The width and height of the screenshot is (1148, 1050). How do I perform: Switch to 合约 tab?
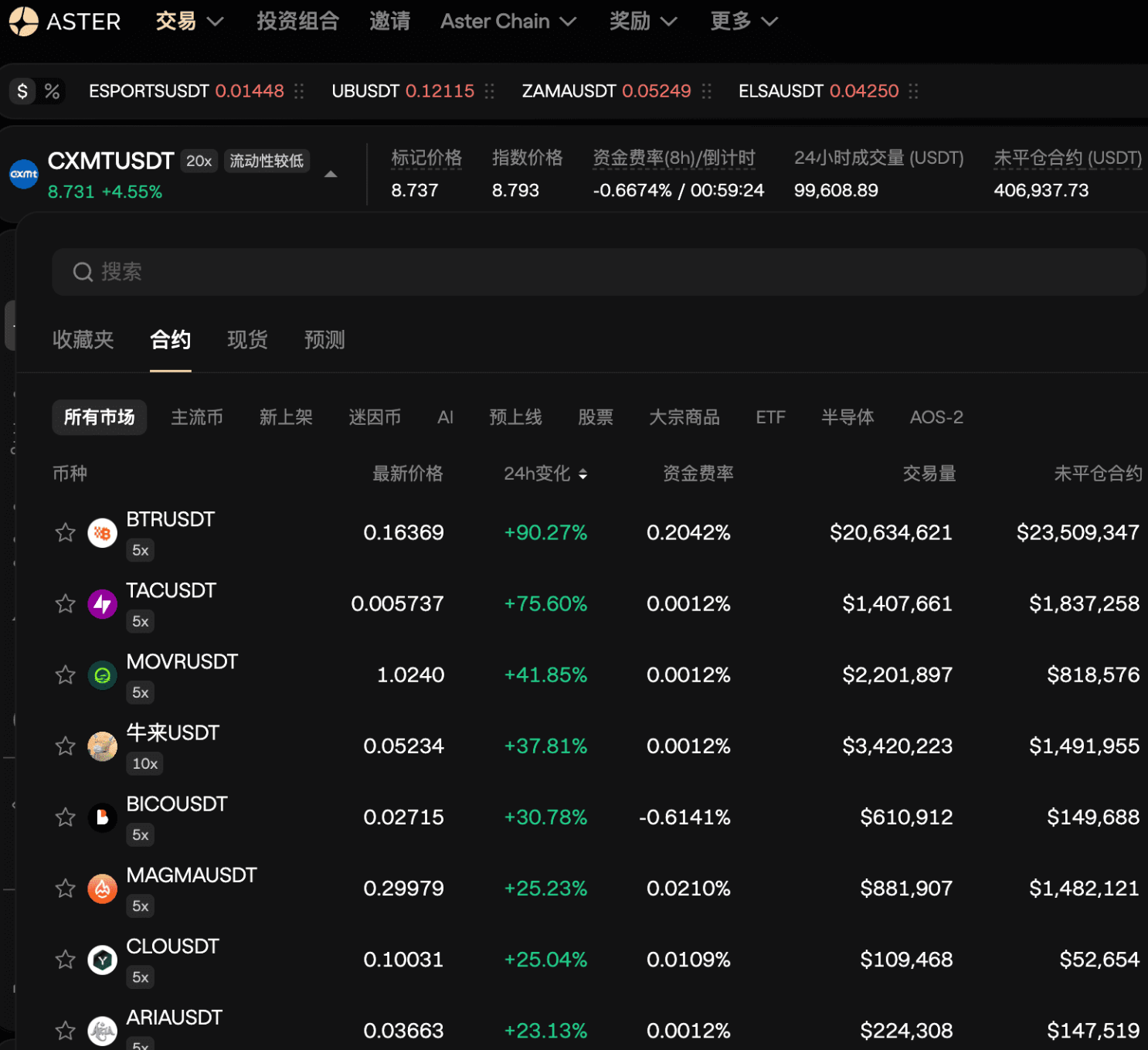170,340
